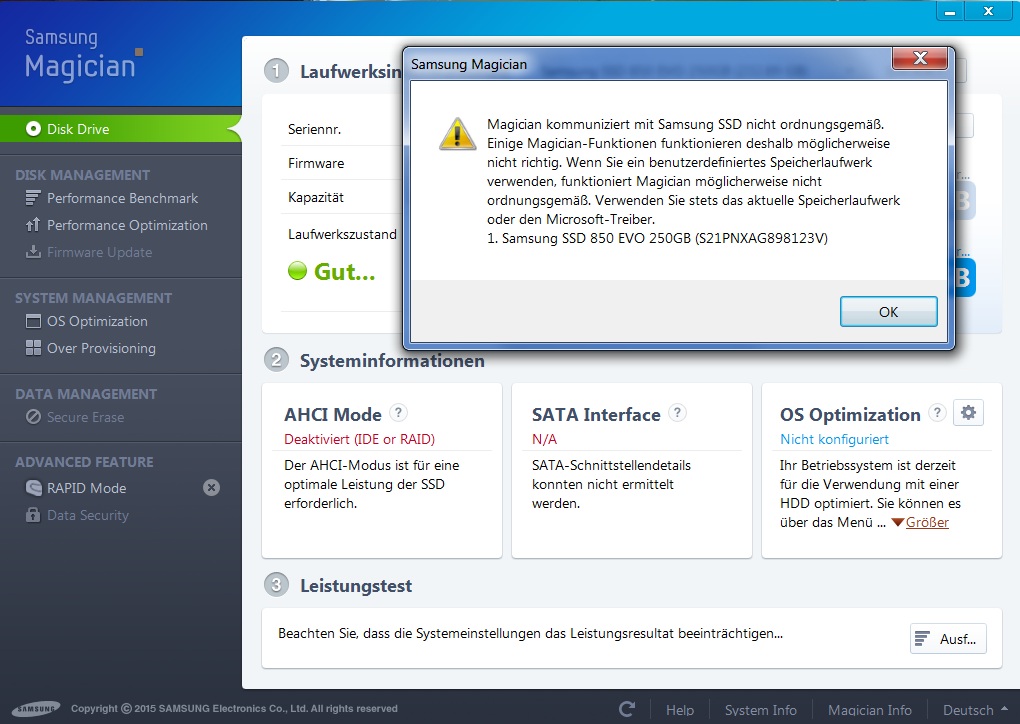Click the RAPID Mode drive icon
The height and width of the screenshot is (724, 1020).
[x=33, y=488]
